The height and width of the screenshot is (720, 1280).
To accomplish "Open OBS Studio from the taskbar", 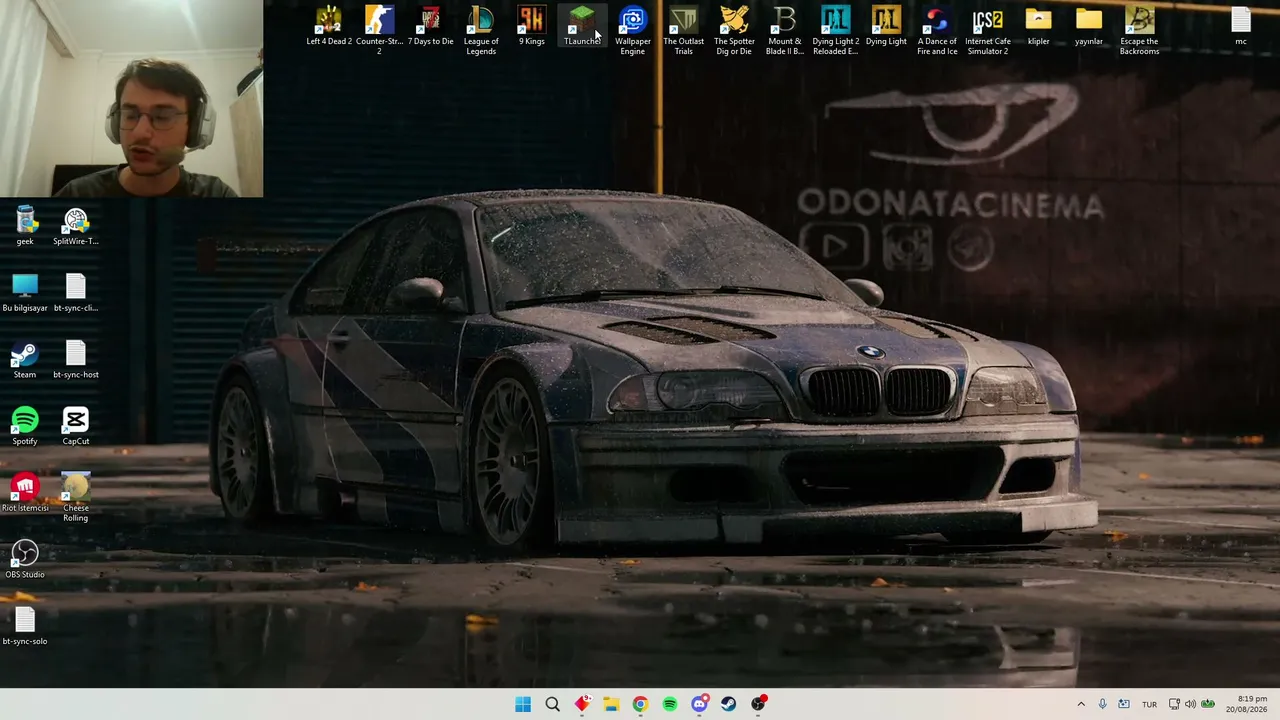I will (x=758, y=704).
